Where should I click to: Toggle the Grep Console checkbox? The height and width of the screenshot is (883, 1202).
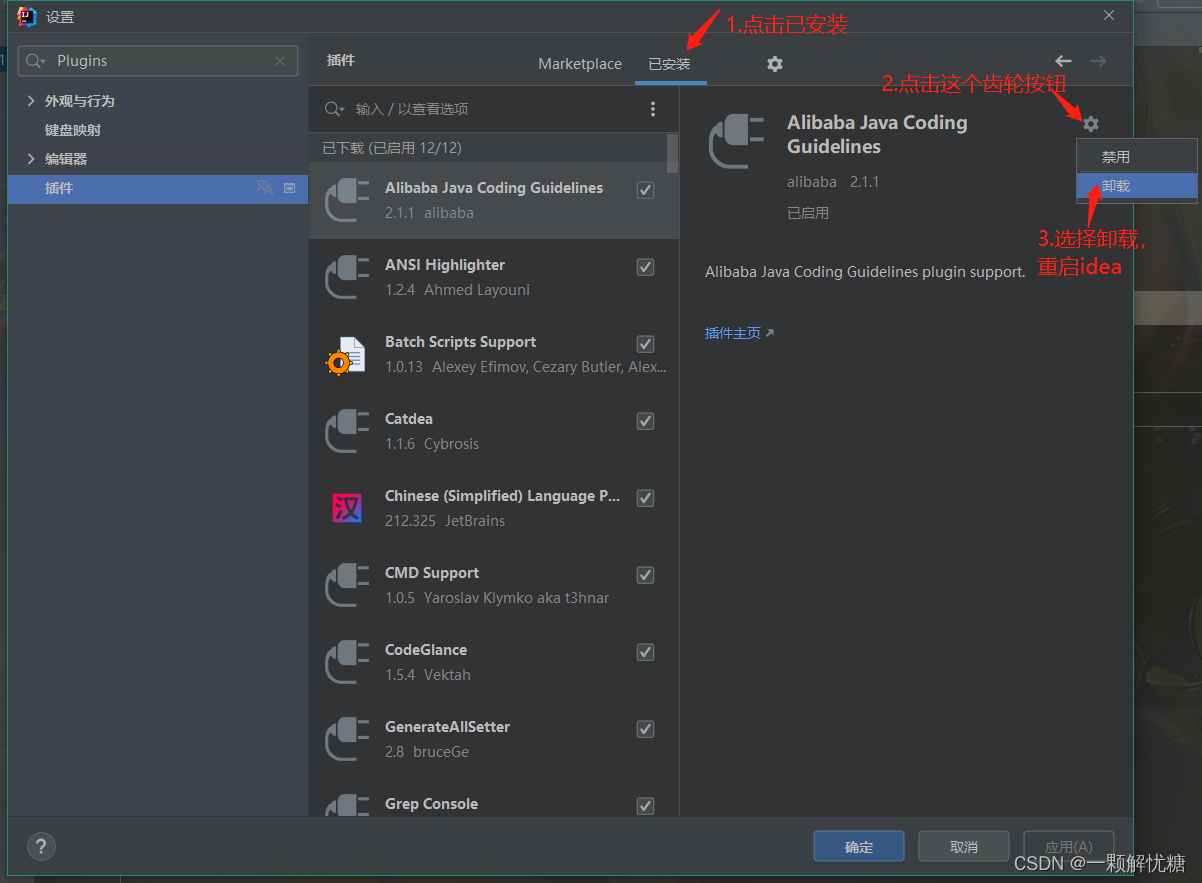646,806
